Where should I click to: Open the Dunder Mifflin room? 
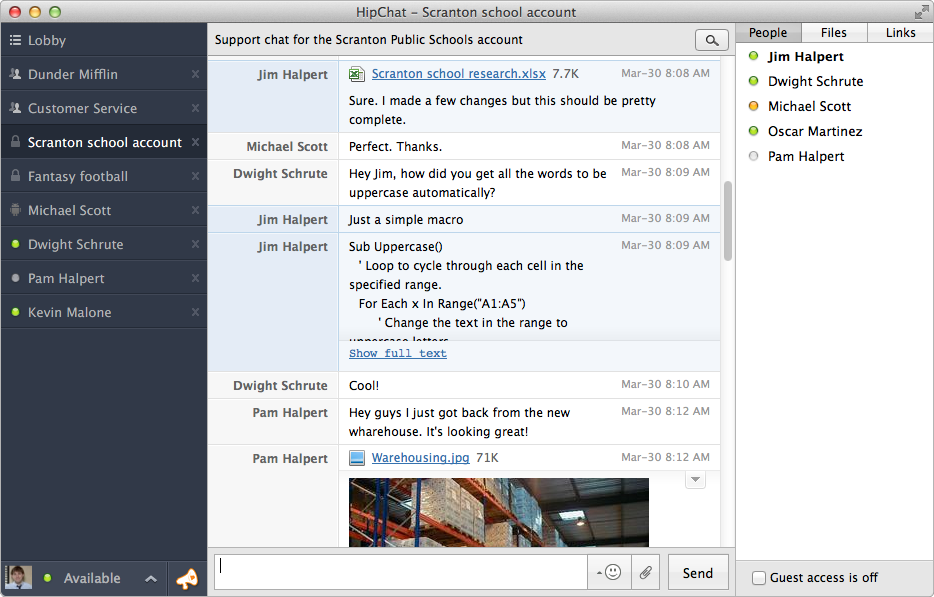(x=104, y=74)
